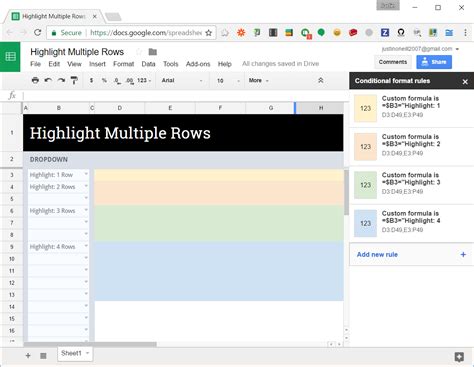474x367 pixels.
Task: Select the Paint format roller icon
Action: click(74, 80)
